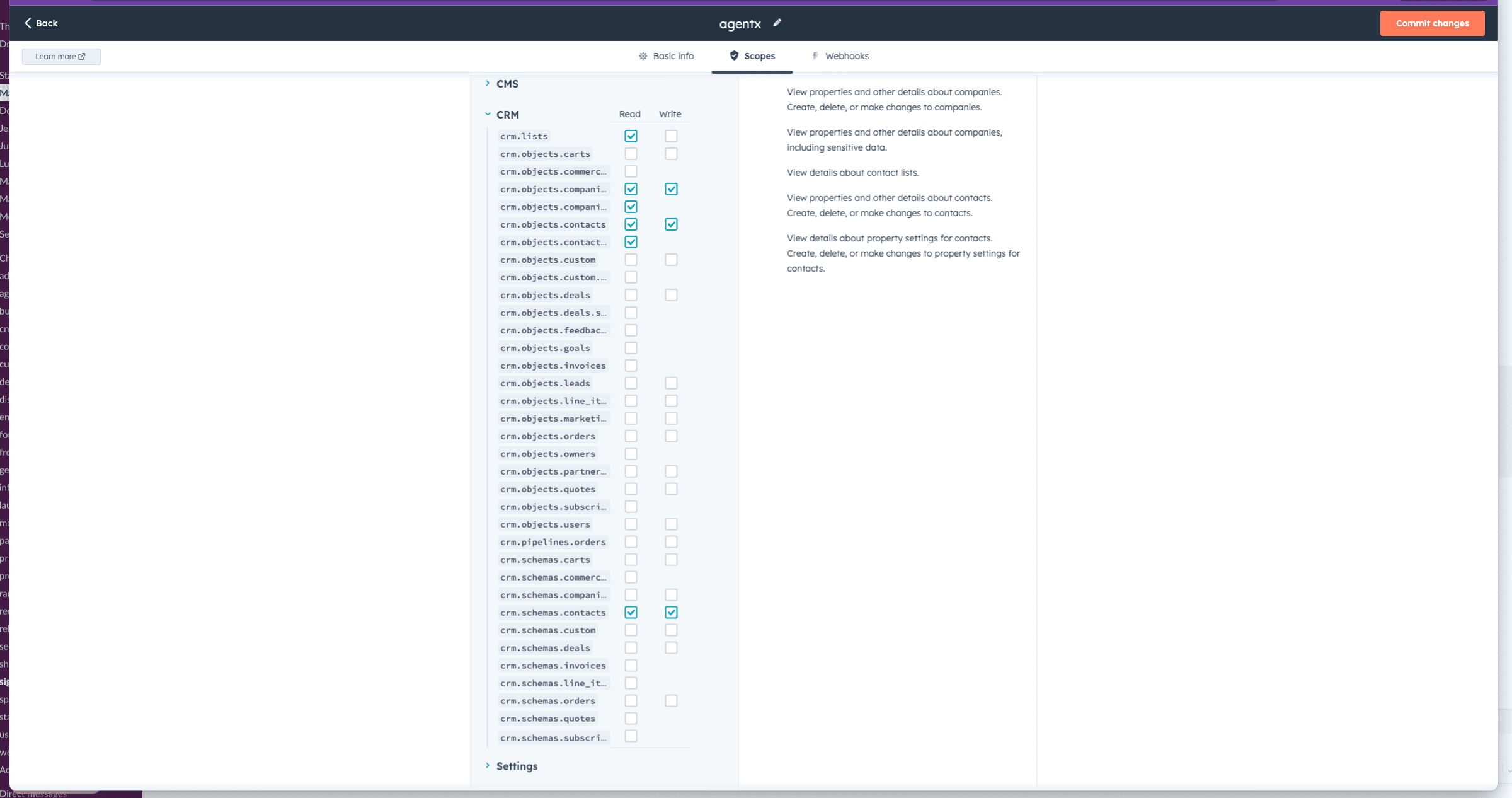1512x798 pixels.
Task: Enable Write for crm.objects.deals
Action: click(x=671, y=295)
